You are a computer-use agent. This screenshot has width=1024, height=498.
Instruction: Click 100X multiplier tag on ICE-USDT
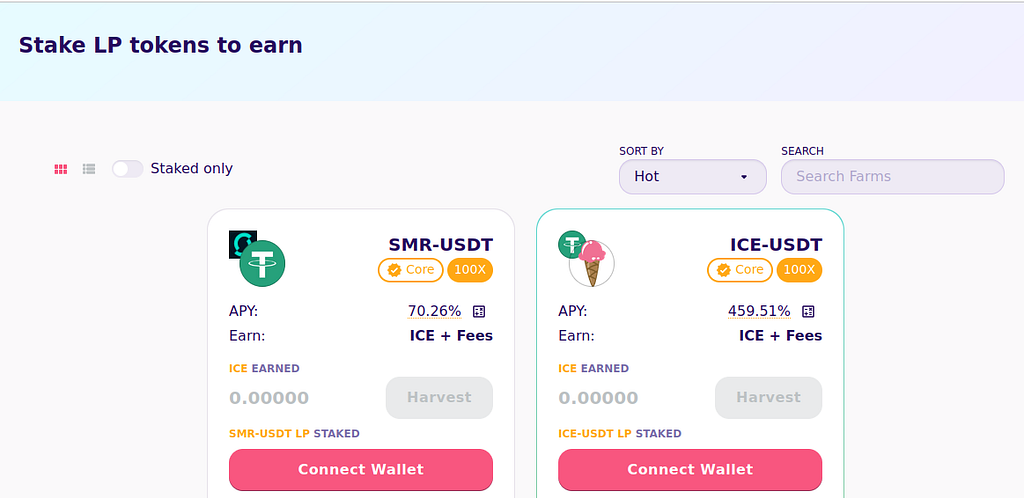[x=799, y=270]
